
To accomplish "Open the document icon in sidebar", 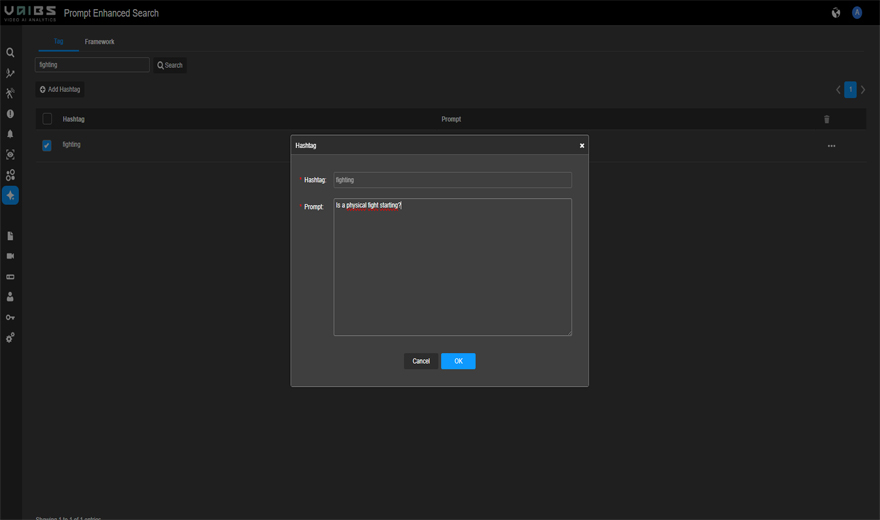I will pos(10,236).
